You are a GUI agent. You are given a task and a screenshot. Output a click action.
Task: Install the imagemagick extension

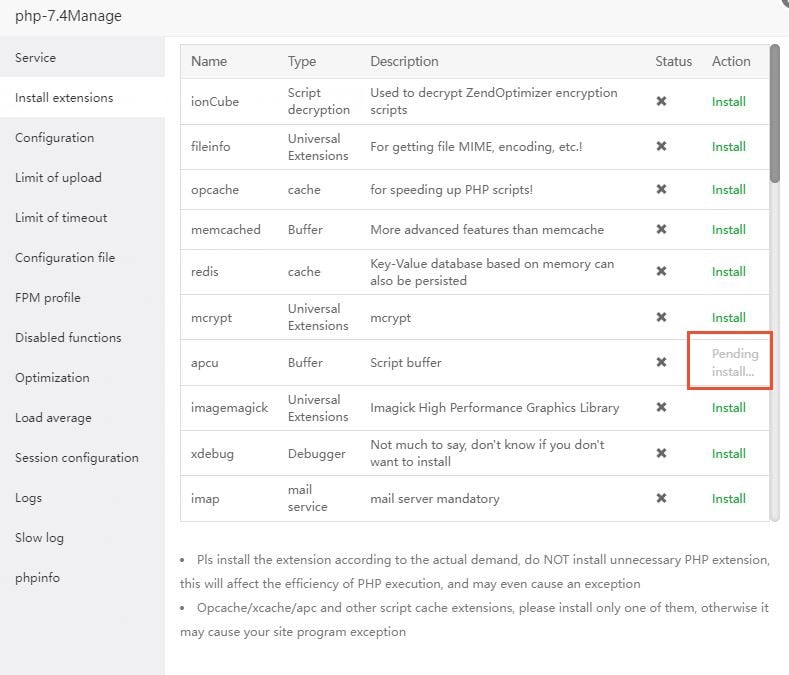coord(729,407)
